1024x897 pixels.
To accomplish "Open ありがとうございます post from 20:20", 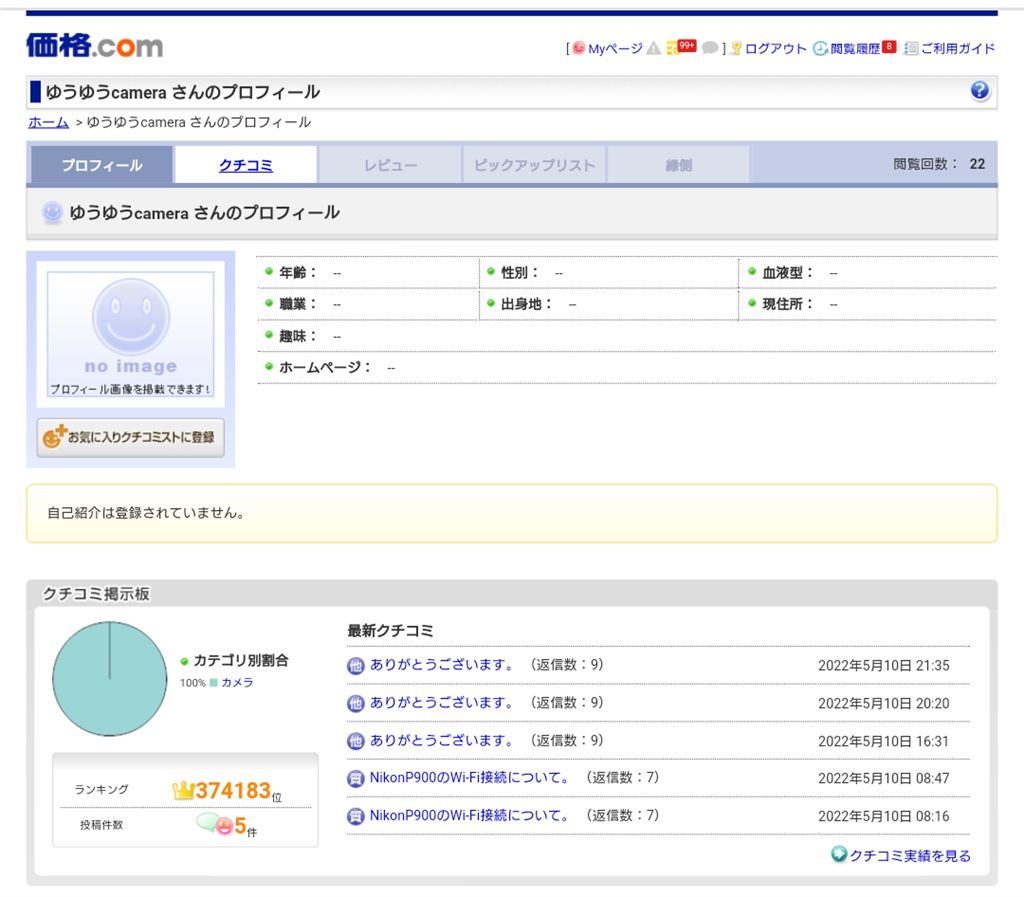I will (443, 702).
